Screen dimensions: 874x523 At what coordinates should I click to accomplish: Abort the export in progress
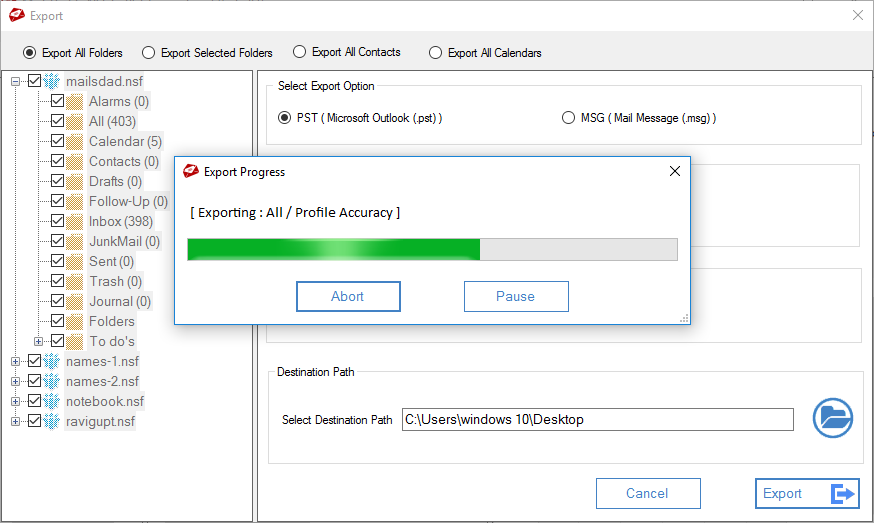pos(348,296)
